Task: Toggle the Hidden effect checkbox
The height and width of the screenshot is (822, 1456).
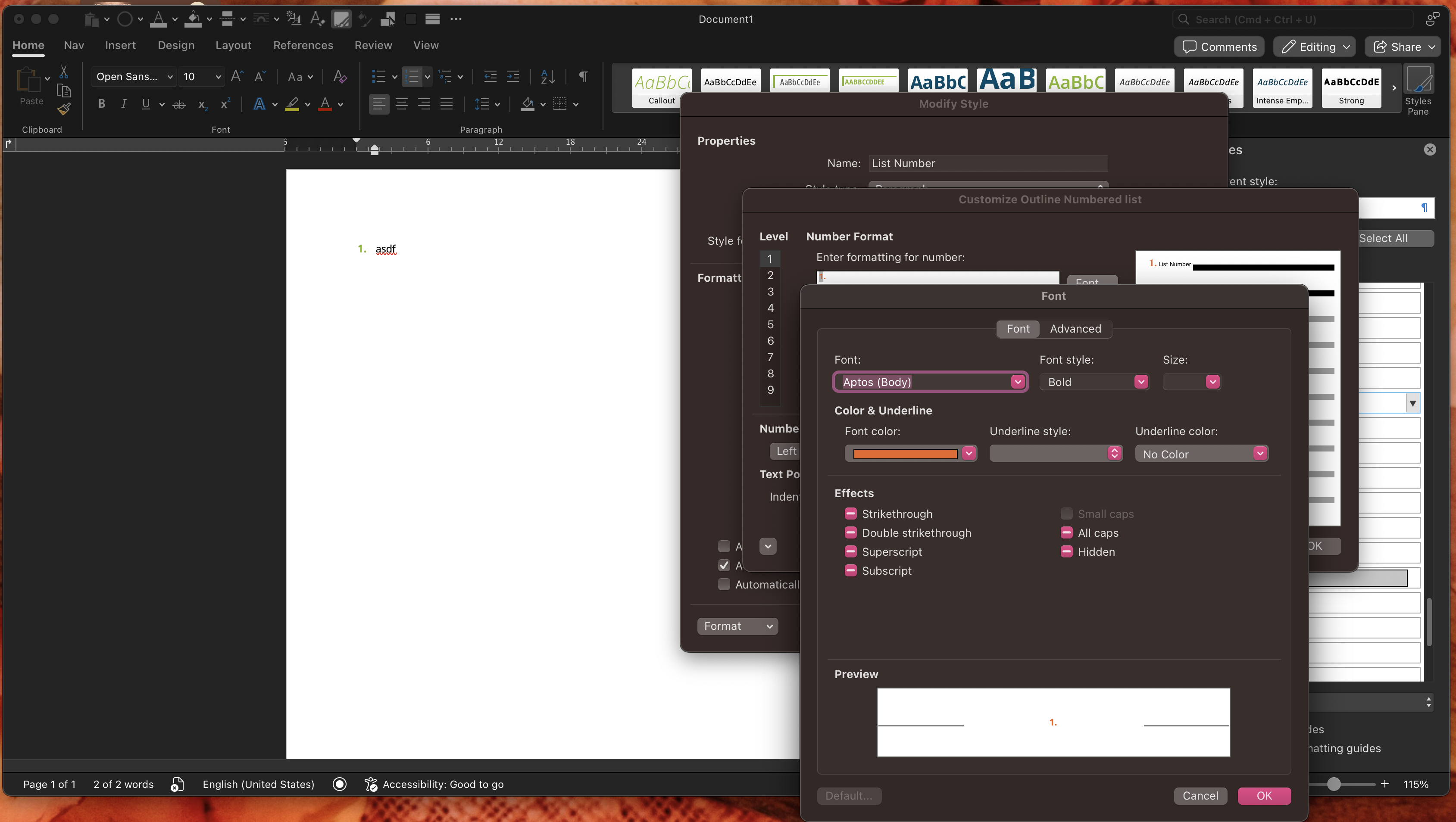Action: click(x=1066, y=551)
